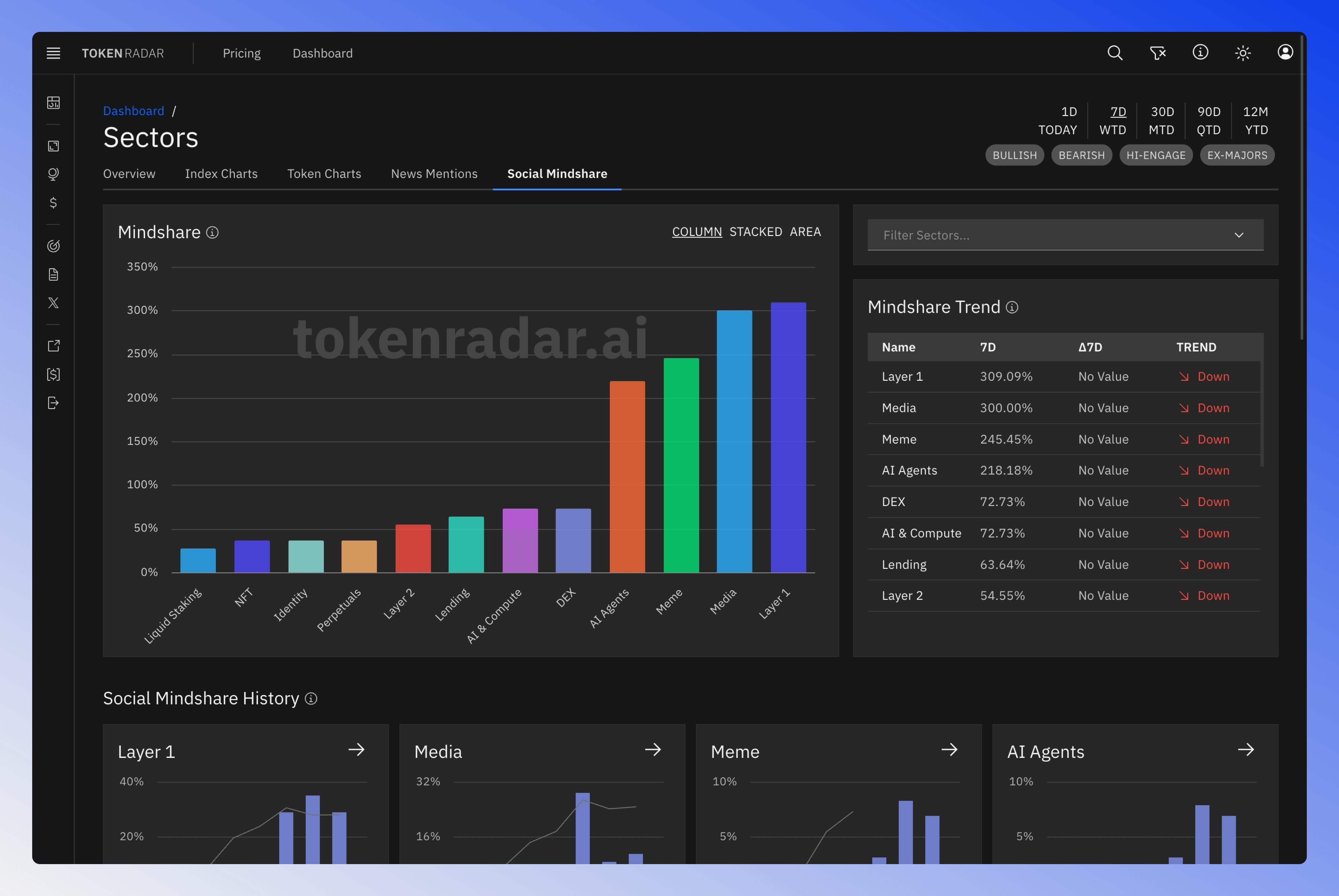Click the Media bar in chart
The height and width of the screenshot is (896, 1339).
tap(734, 441)
